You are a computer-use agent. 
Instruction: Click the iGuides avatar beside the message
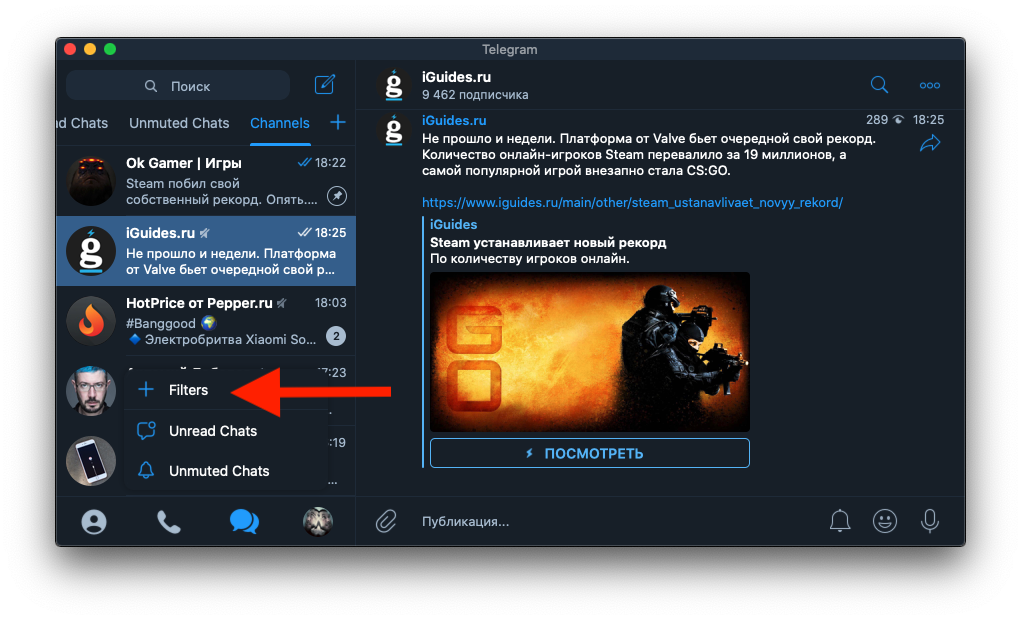[x=394, y=129]
